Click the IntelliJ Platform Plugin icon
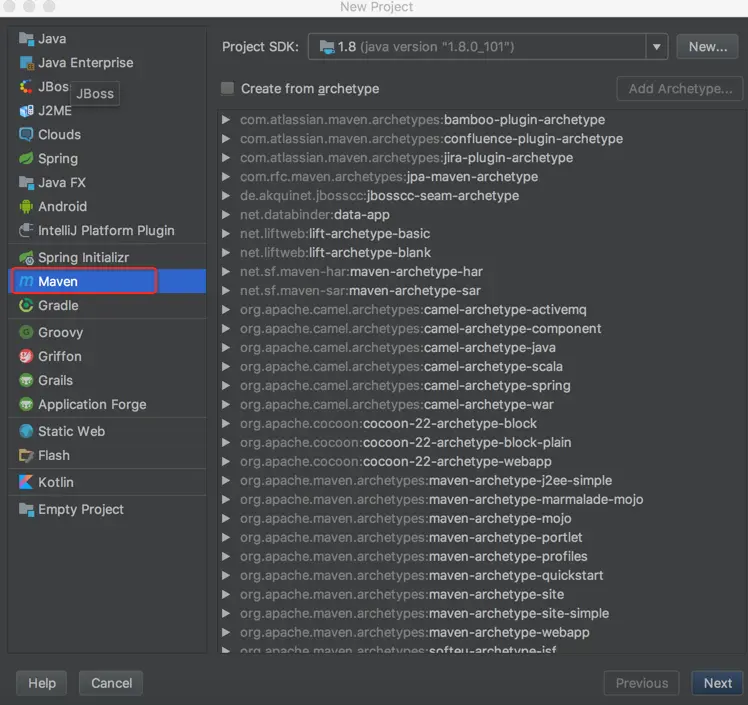 (x=26, y=230)
